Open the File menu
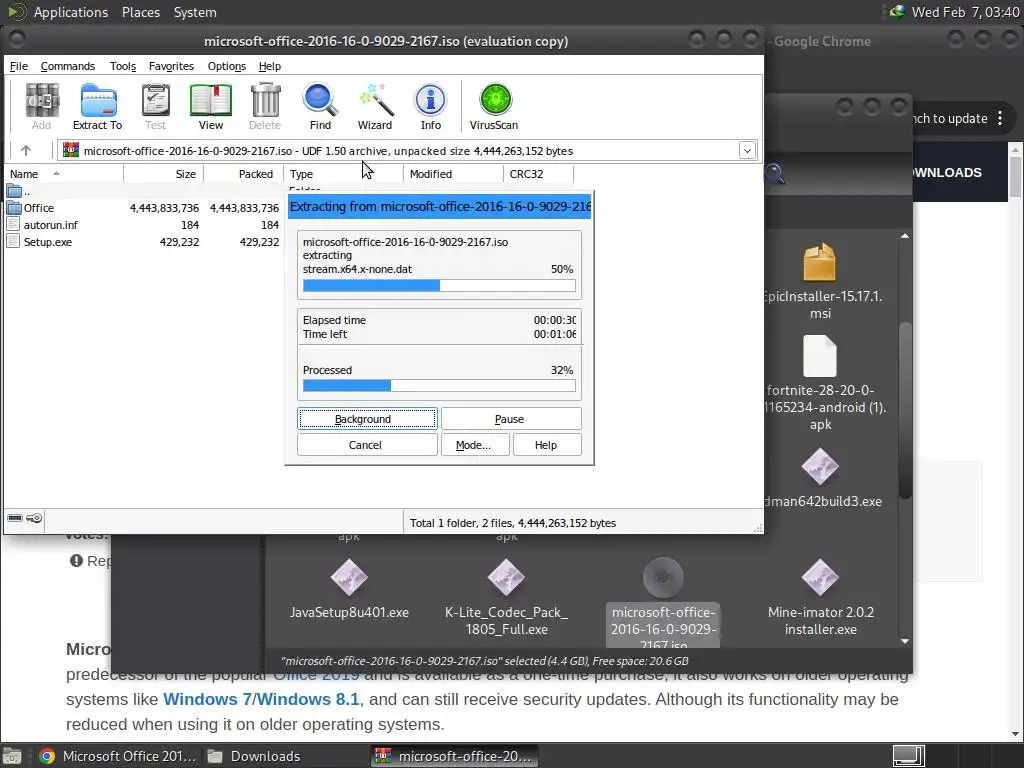Image resolution: width=1024 pixels, height=768 pixels. pos(19,66)
